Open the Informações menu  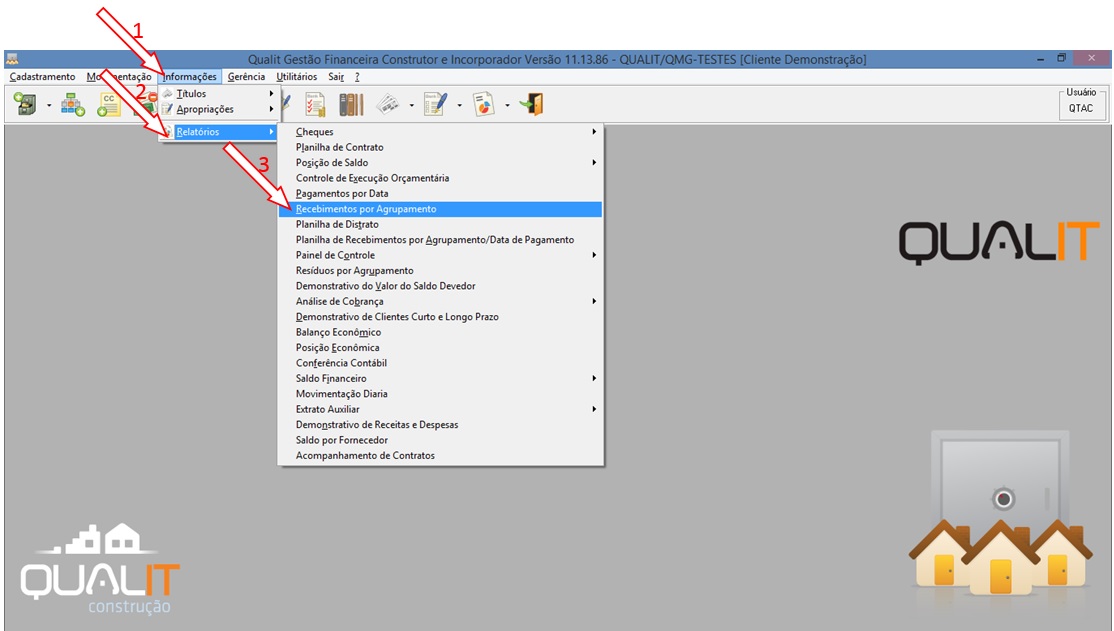tap(190, 77)
